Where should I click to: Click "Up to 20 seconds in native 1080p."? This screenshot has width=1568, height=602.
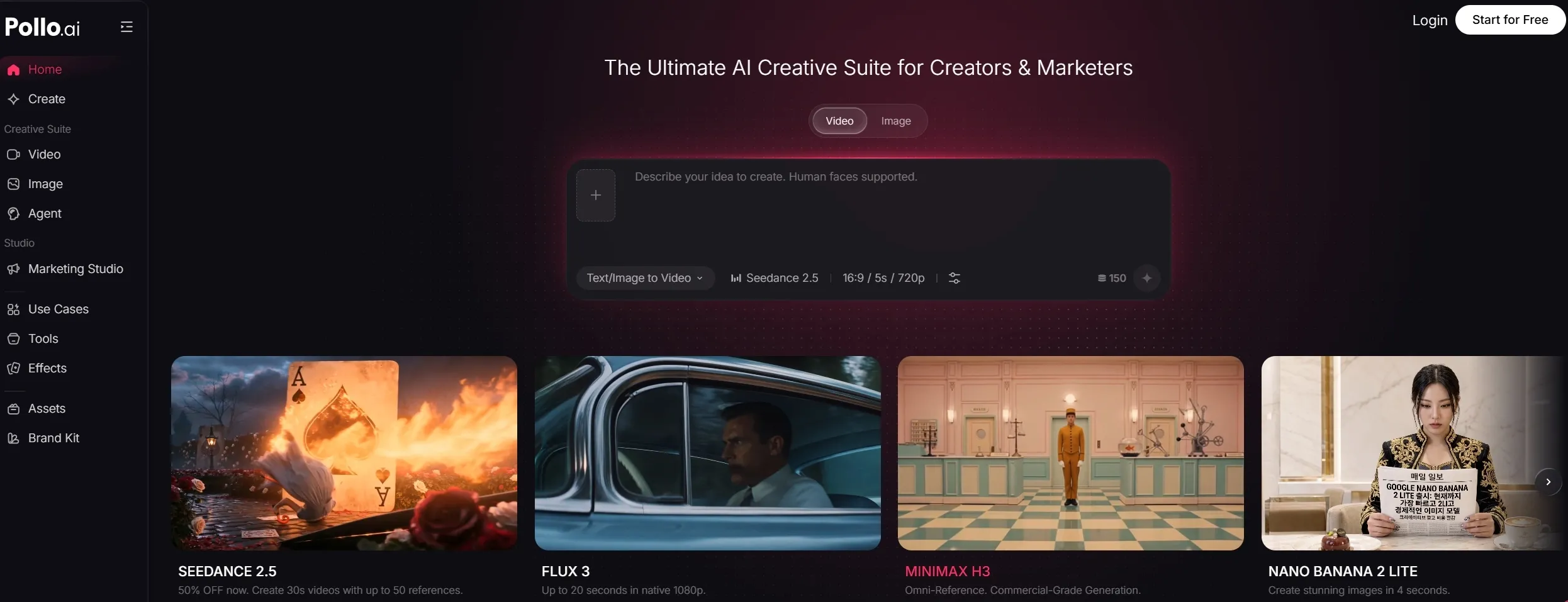point(623,590)
